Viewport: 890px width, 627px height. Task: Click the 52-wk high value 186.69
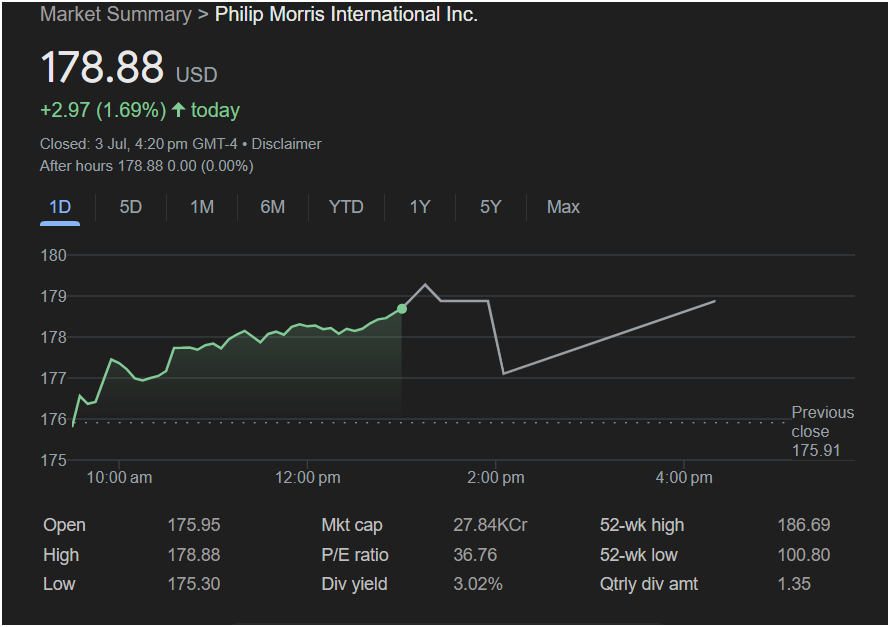pyautogui.click(x=804, y=525)
